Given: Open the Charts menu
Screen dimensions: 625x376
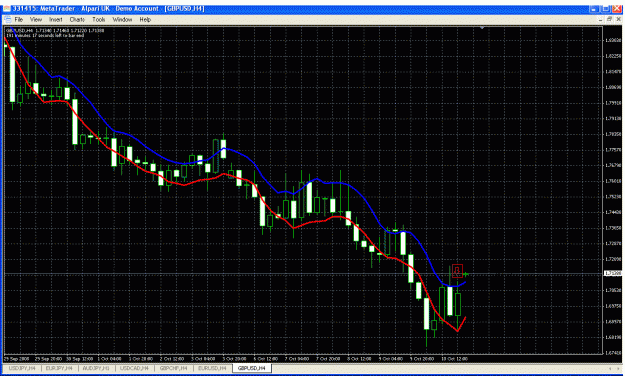Looking at the screenshot, I should tap(77, 19).
